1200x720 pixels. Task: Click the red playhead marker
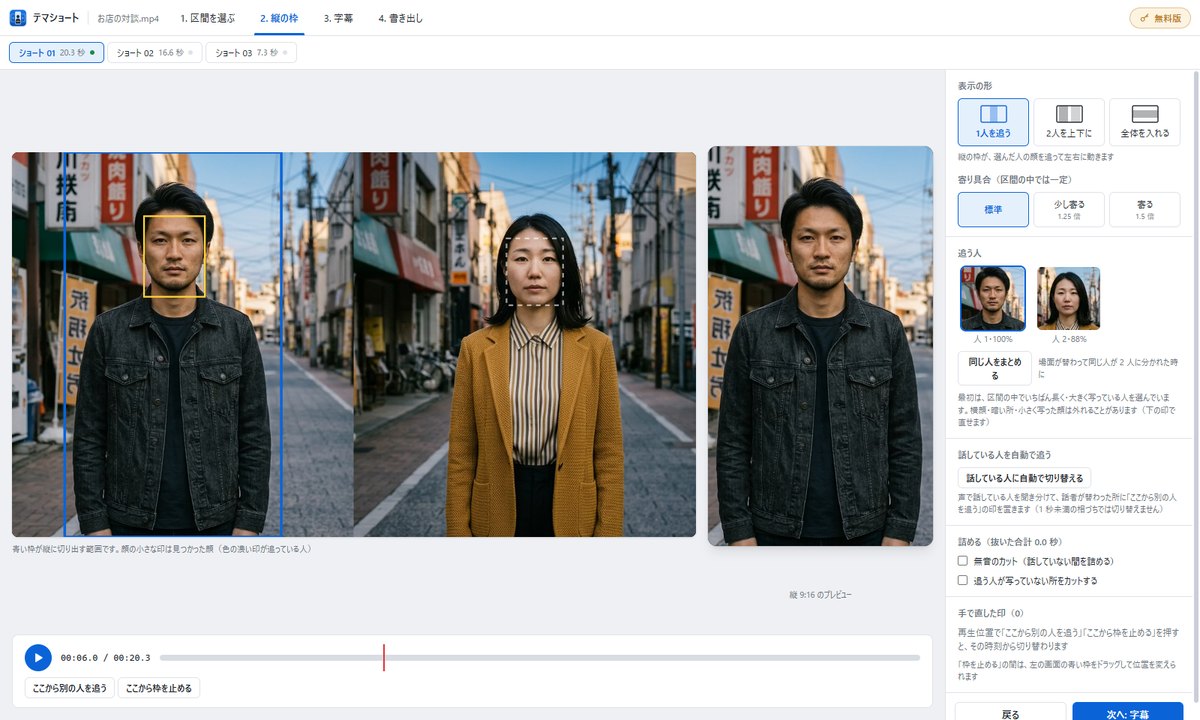[x=383, y=657]
